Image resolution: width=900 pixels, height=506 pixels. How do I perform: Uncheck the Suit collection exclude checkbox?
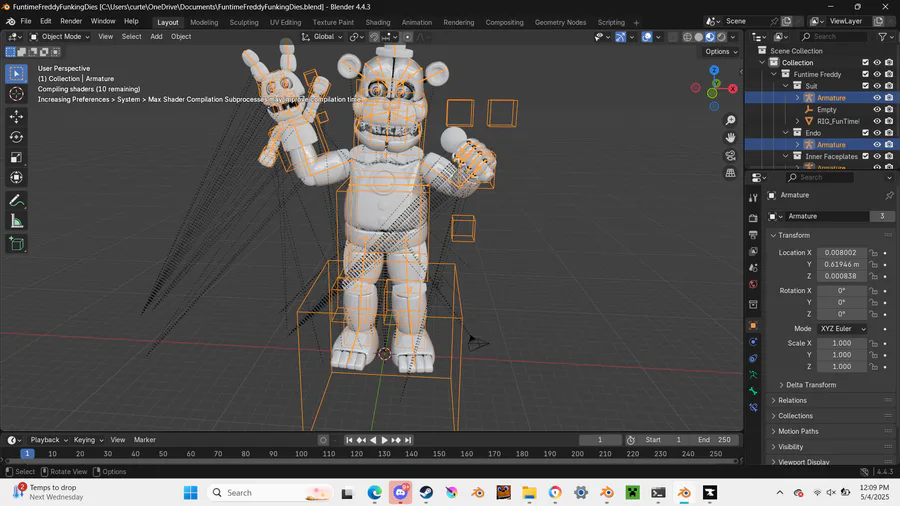(x=866, y=86)
